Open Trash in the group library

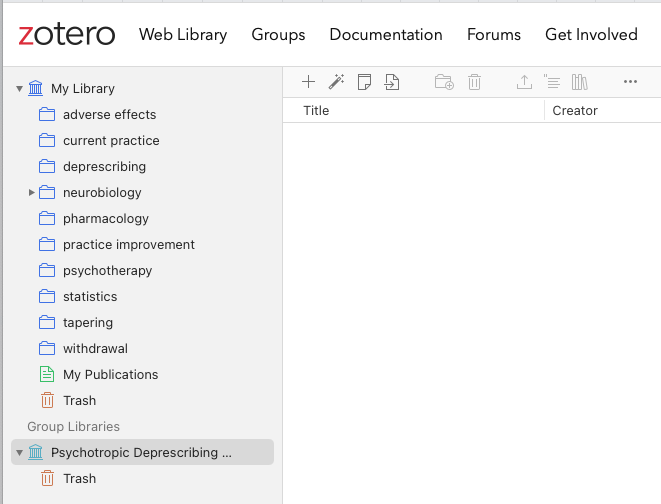(80, 479)
